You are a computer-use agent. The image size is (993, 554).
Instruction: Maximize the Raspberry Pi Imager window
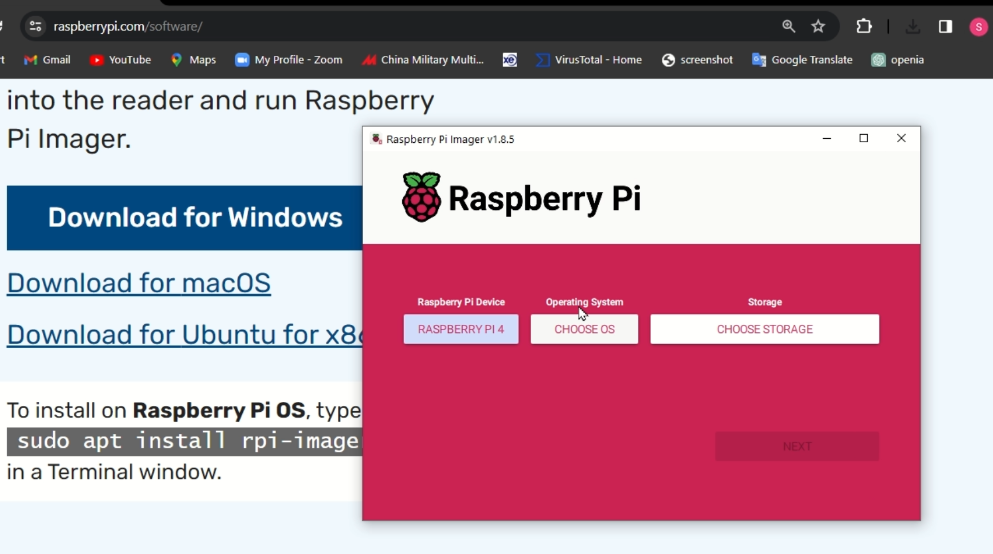click(863, 139)
